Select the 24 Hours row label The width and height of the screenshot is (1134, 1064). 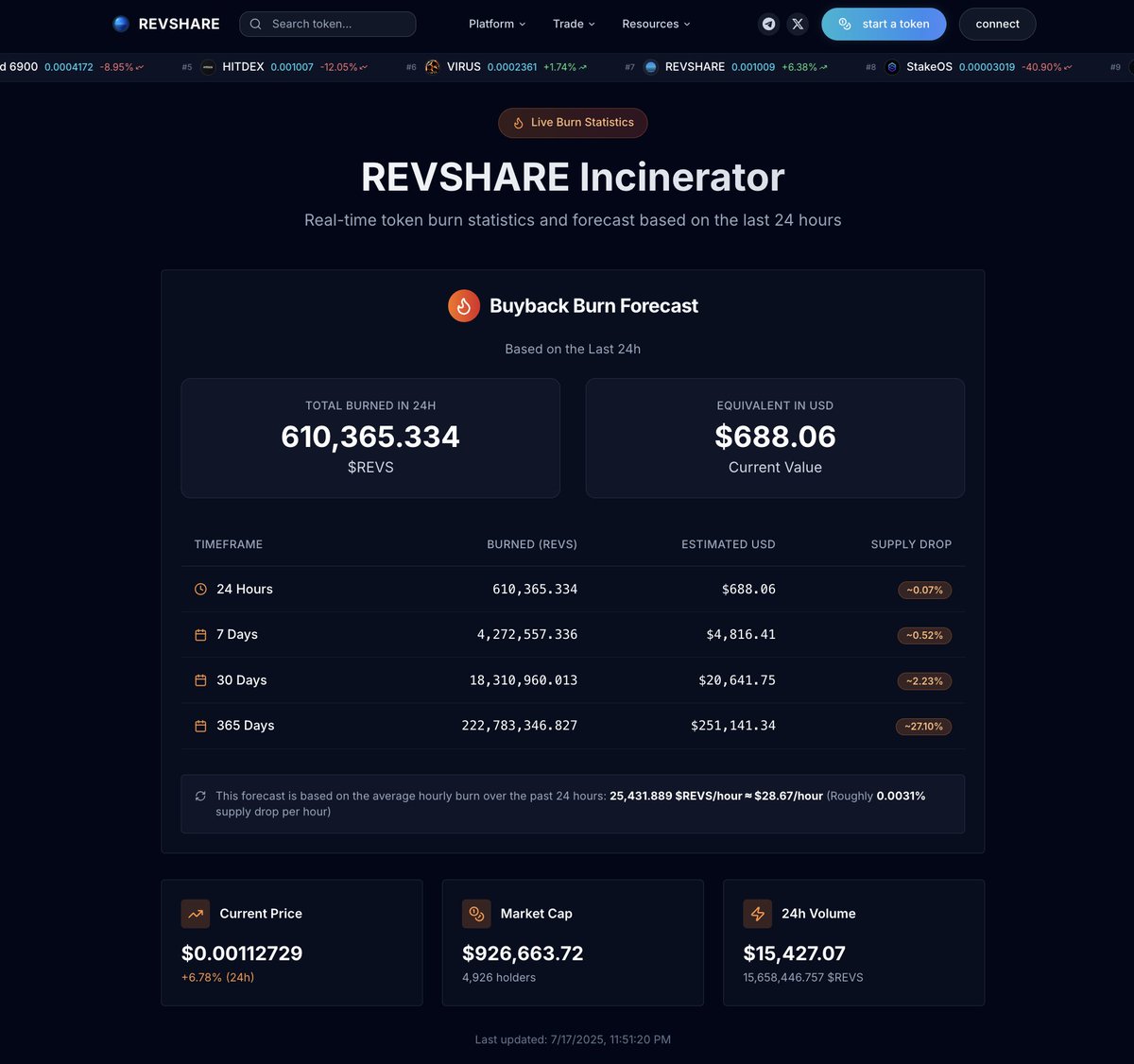click(x=245, y=589)
